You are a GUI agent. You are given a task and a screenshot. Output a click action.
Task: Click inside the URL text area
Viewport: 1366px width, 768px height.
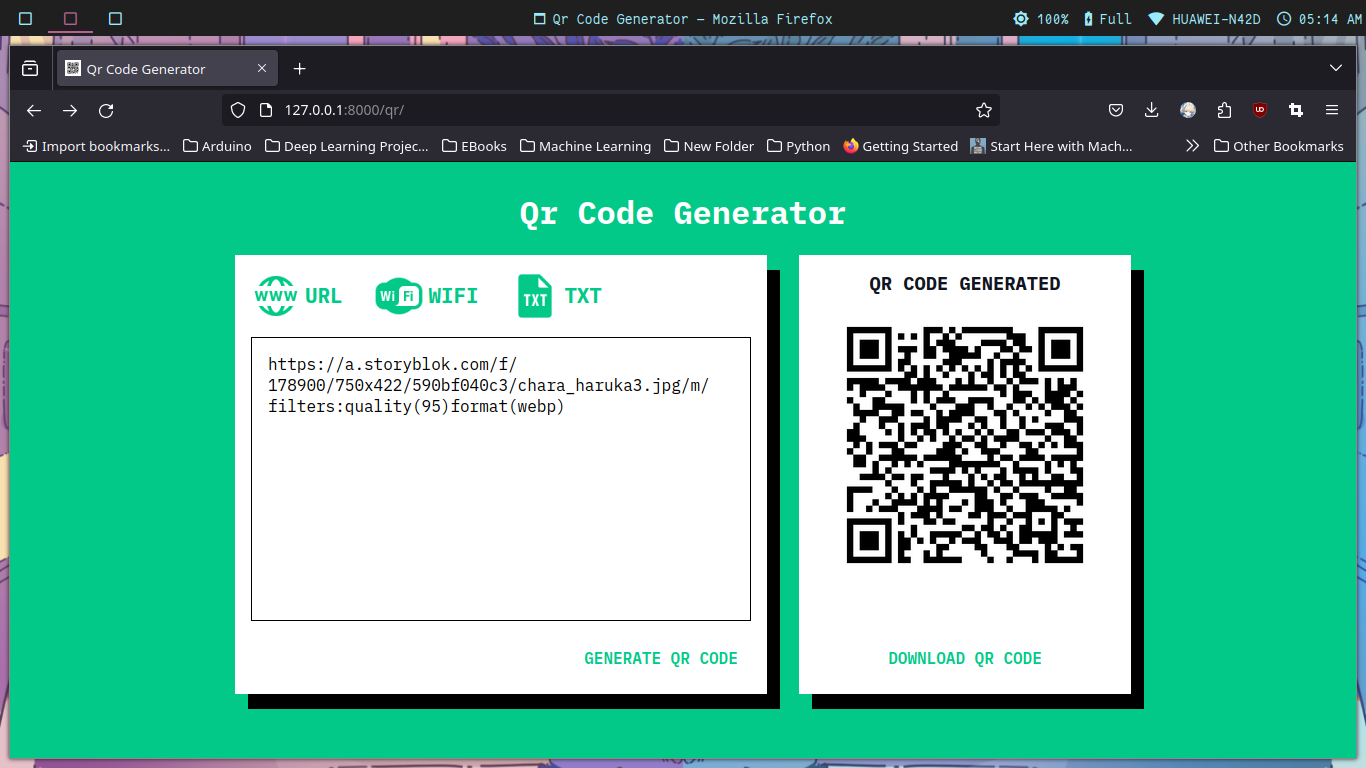(x=501, y=479)
